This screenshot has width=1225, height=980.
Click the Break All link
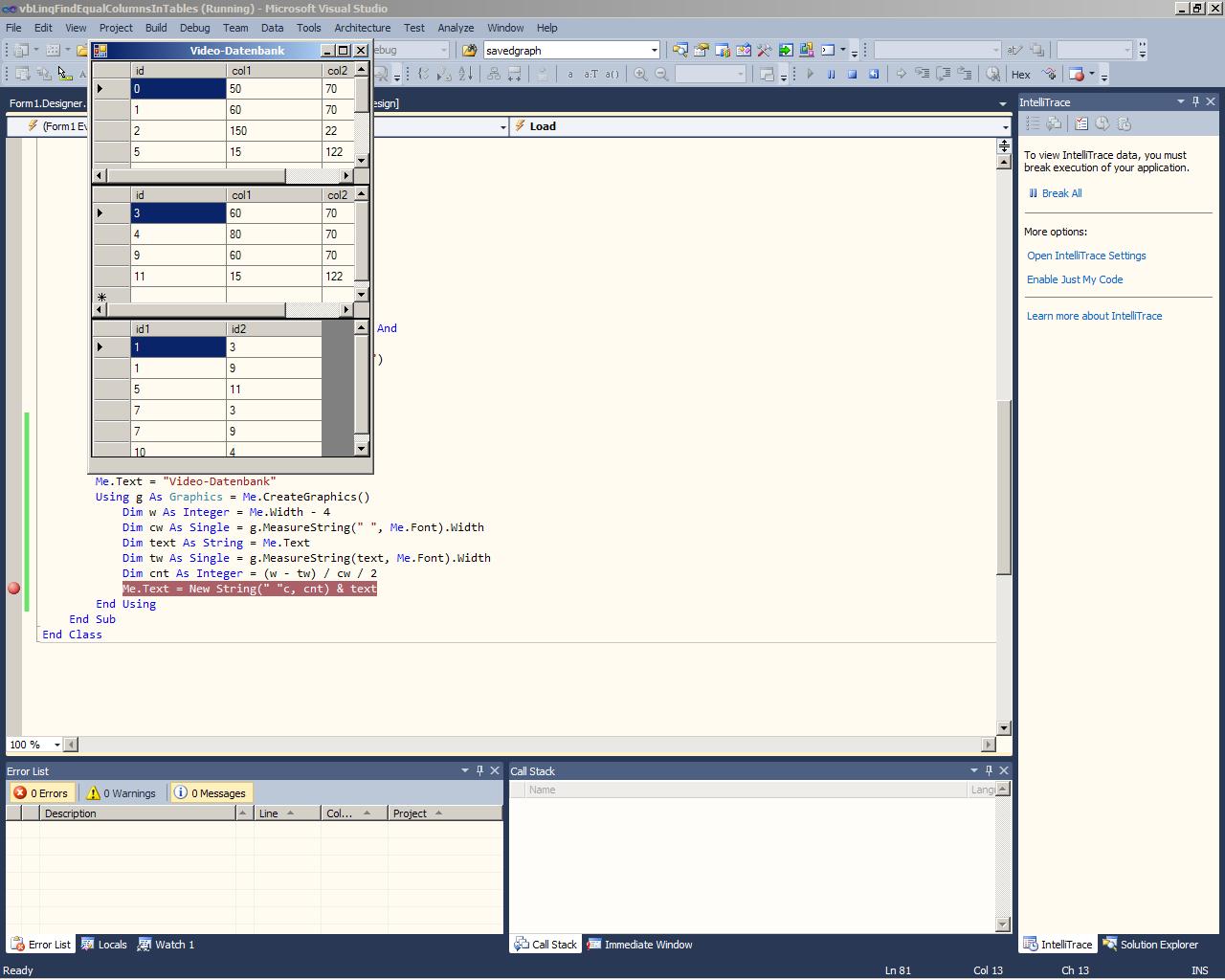coord(1061,193)
